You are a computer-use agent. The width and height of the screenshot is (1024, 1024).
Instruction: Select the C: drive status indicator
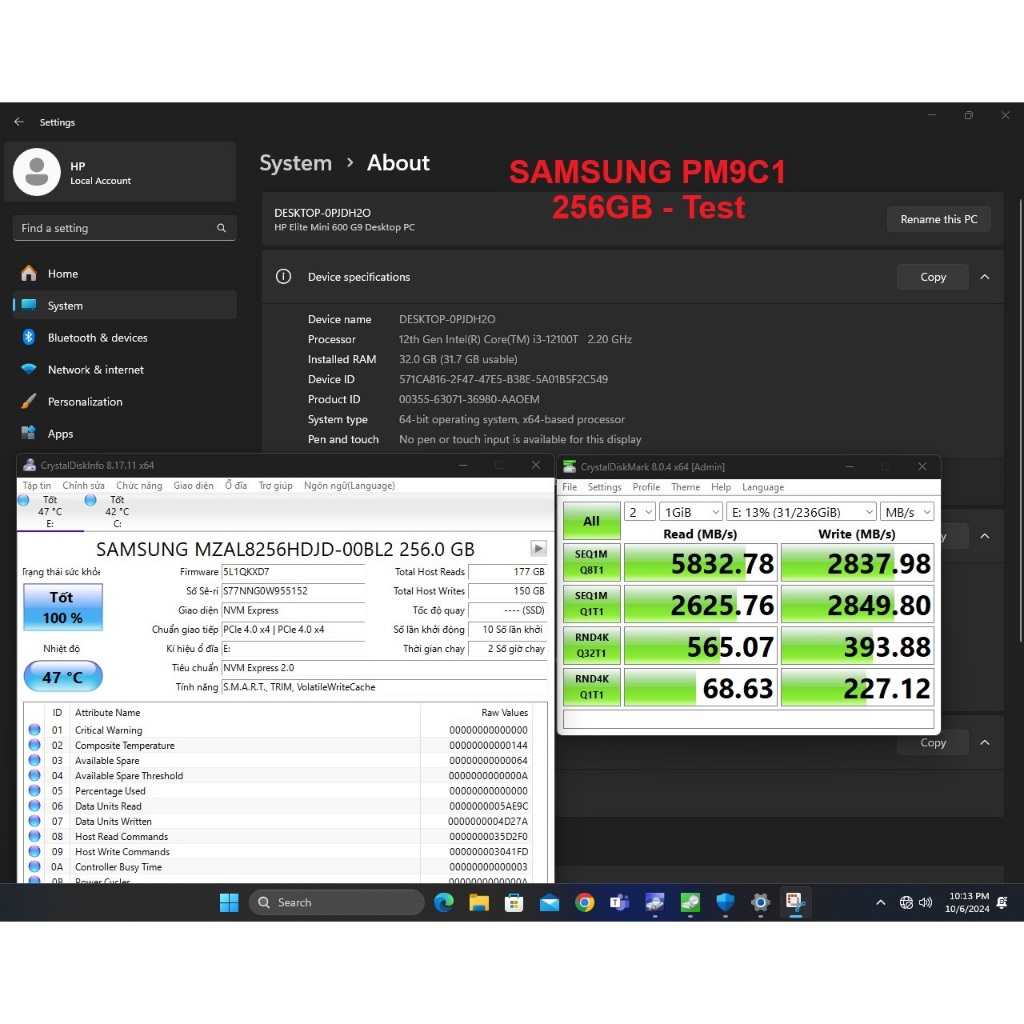tap(108, 506)
